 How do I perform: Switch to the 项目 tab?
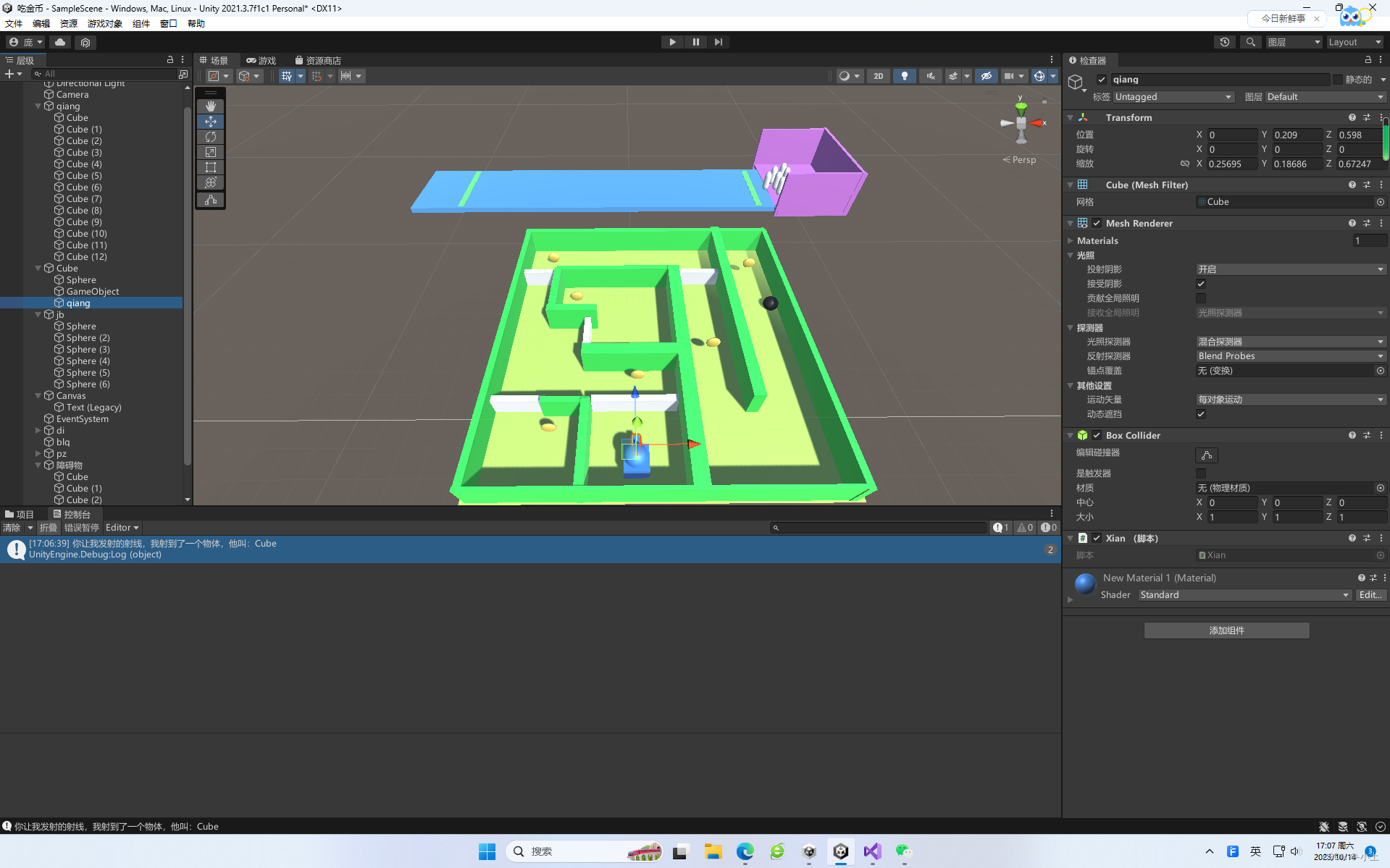(x=20, y=515)
